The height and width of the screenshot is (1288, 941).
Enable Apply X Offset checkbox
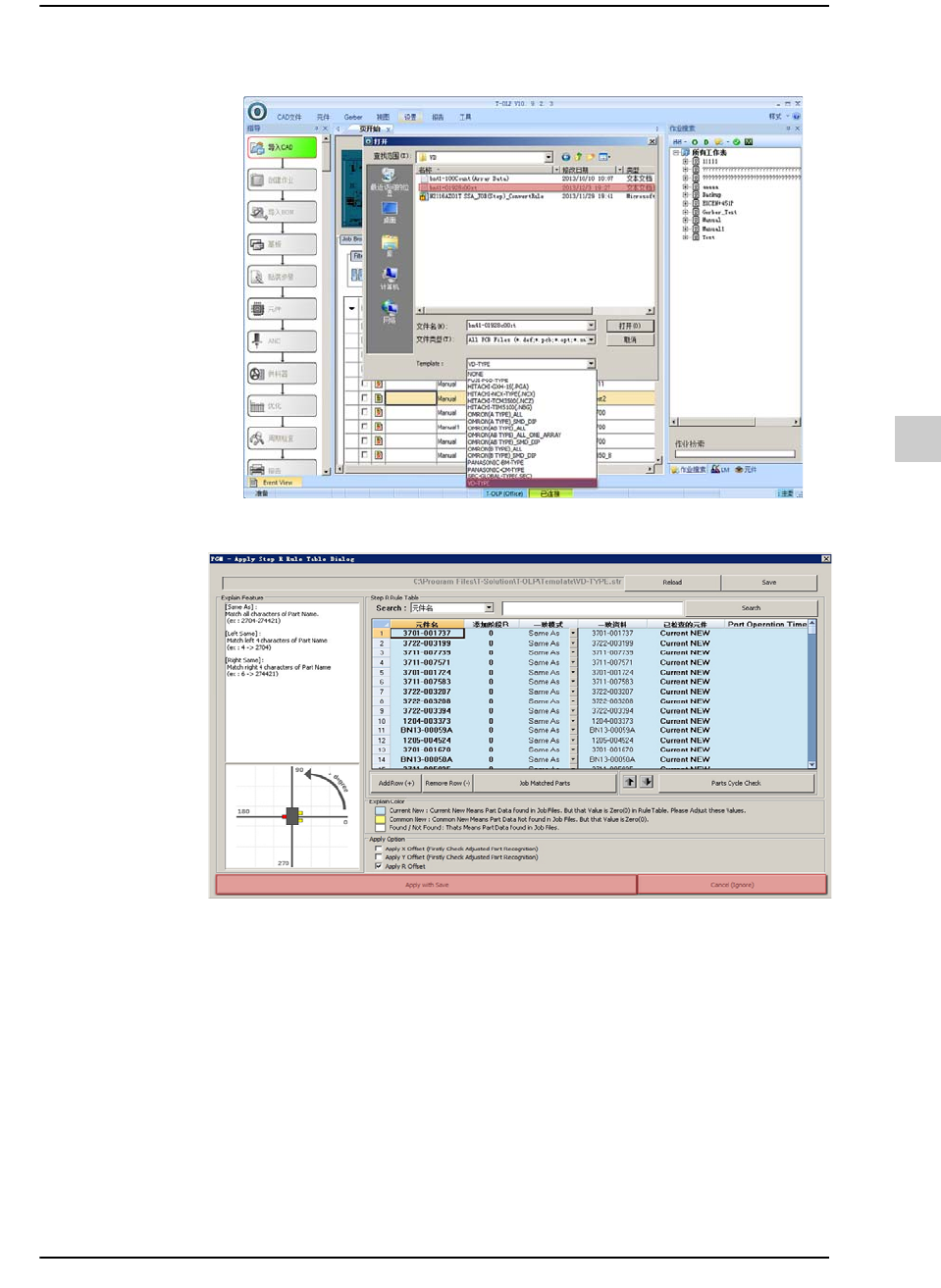pos(379,849)
